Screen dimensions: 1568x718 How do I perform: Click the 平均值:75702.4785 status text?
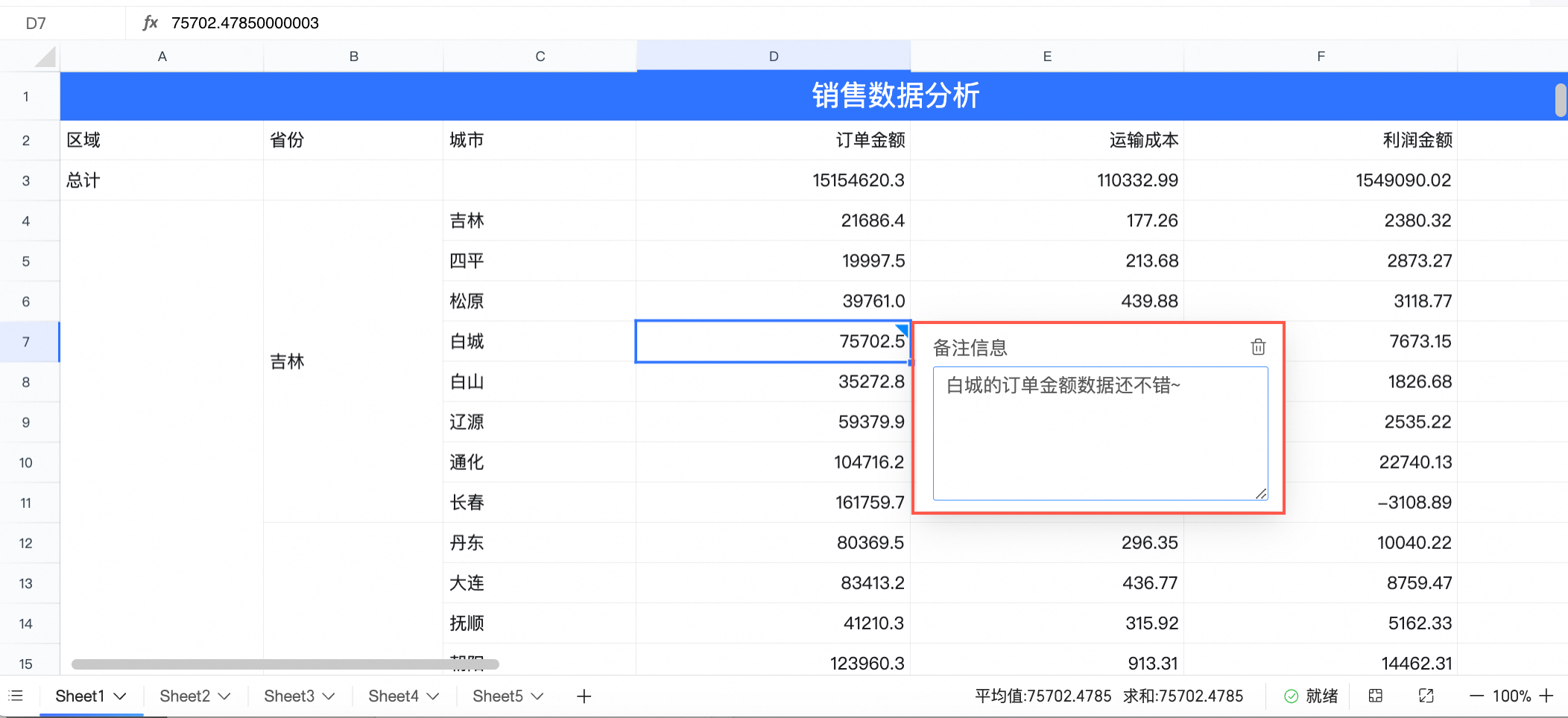[1043, 696]
